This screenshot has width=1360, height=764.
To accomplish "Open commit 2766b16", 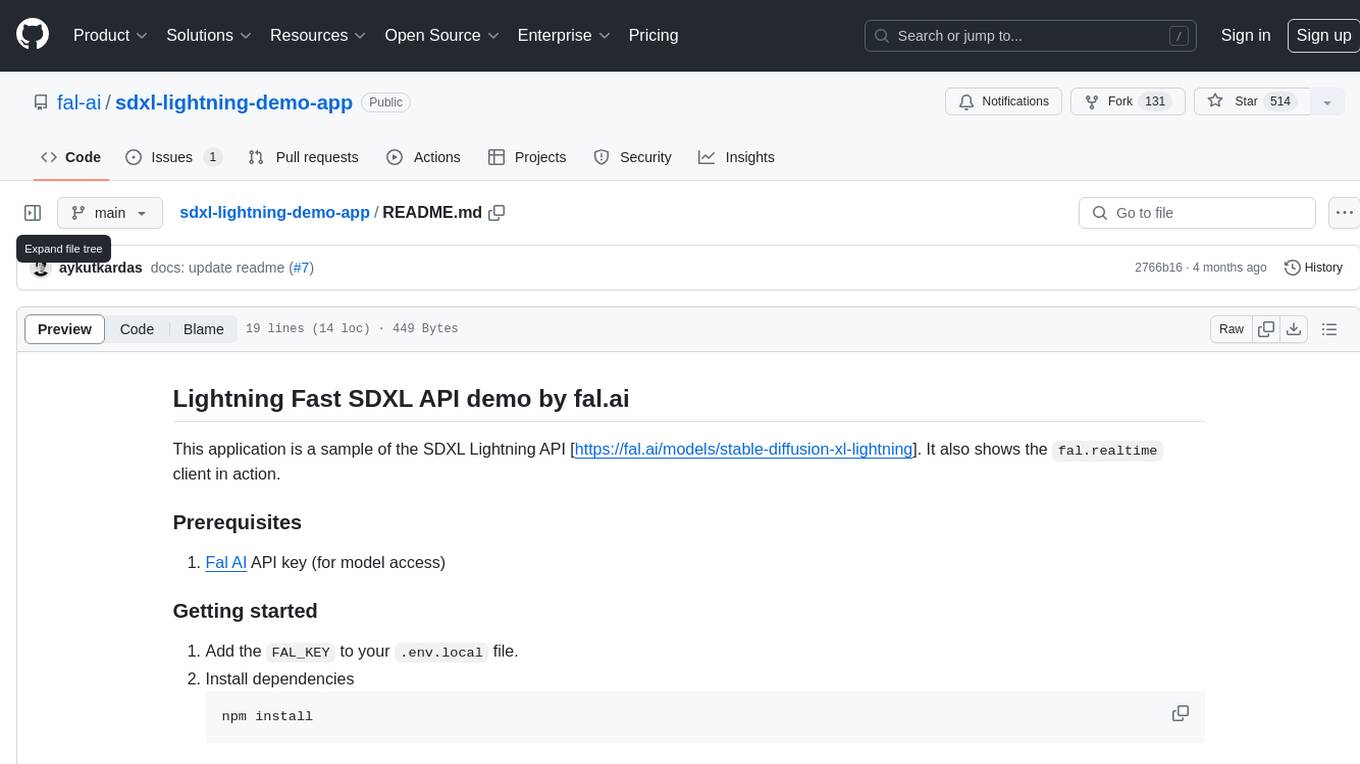I will point(1158,268).
